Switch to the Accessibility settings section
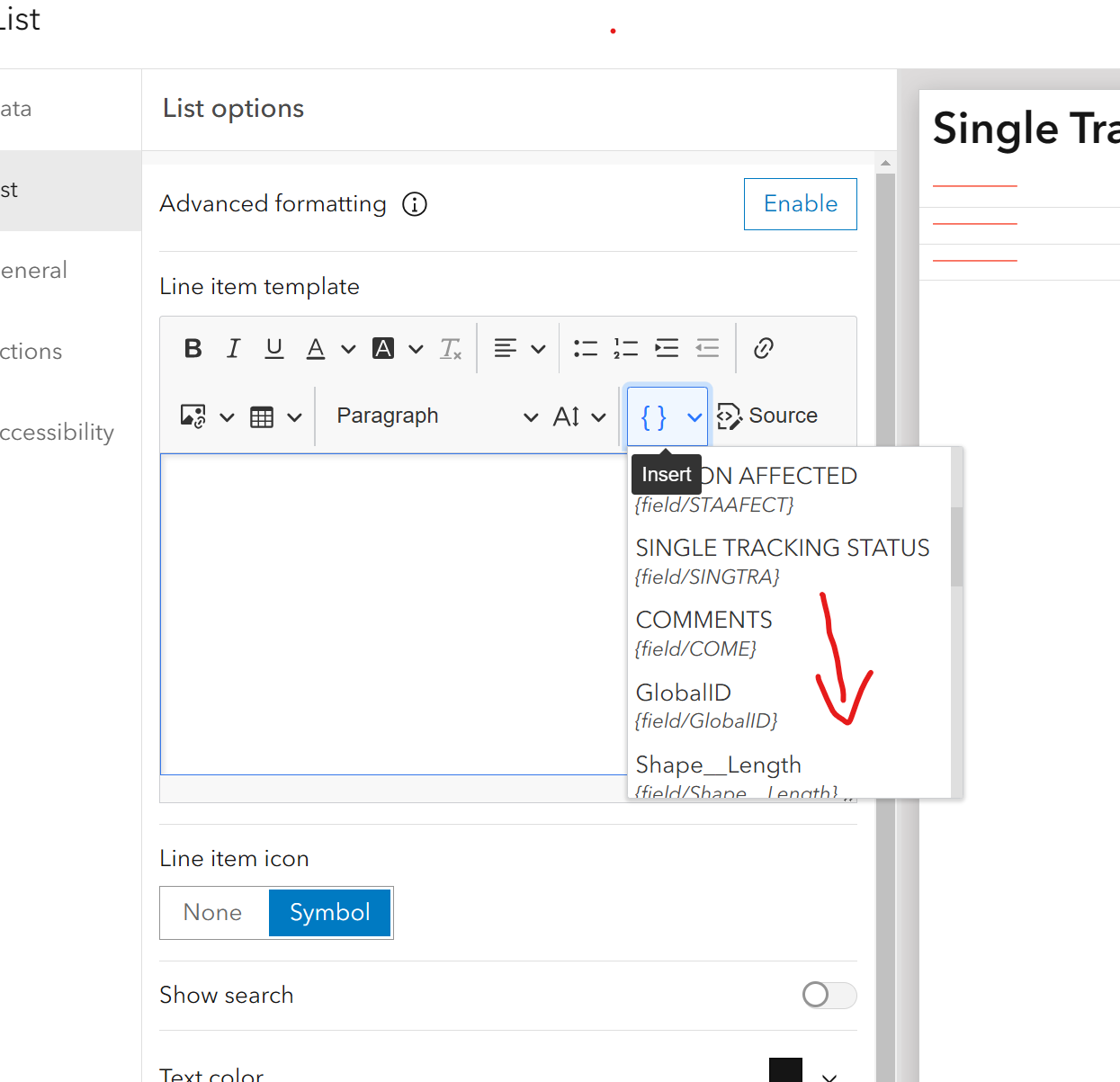Image resolution: width=1120 pixels, height=1082 pixels. click(57, 432)
